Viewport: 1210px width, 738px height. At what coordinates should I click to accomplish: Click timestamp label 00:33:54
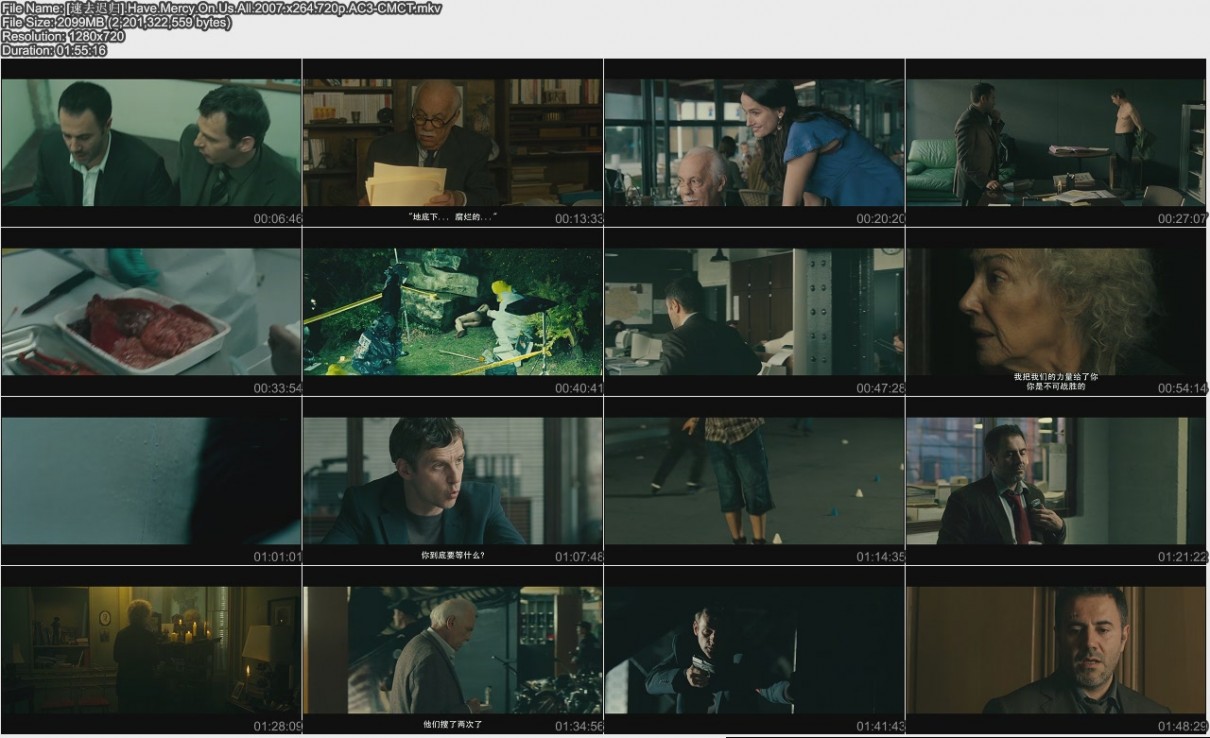point(277,388)
